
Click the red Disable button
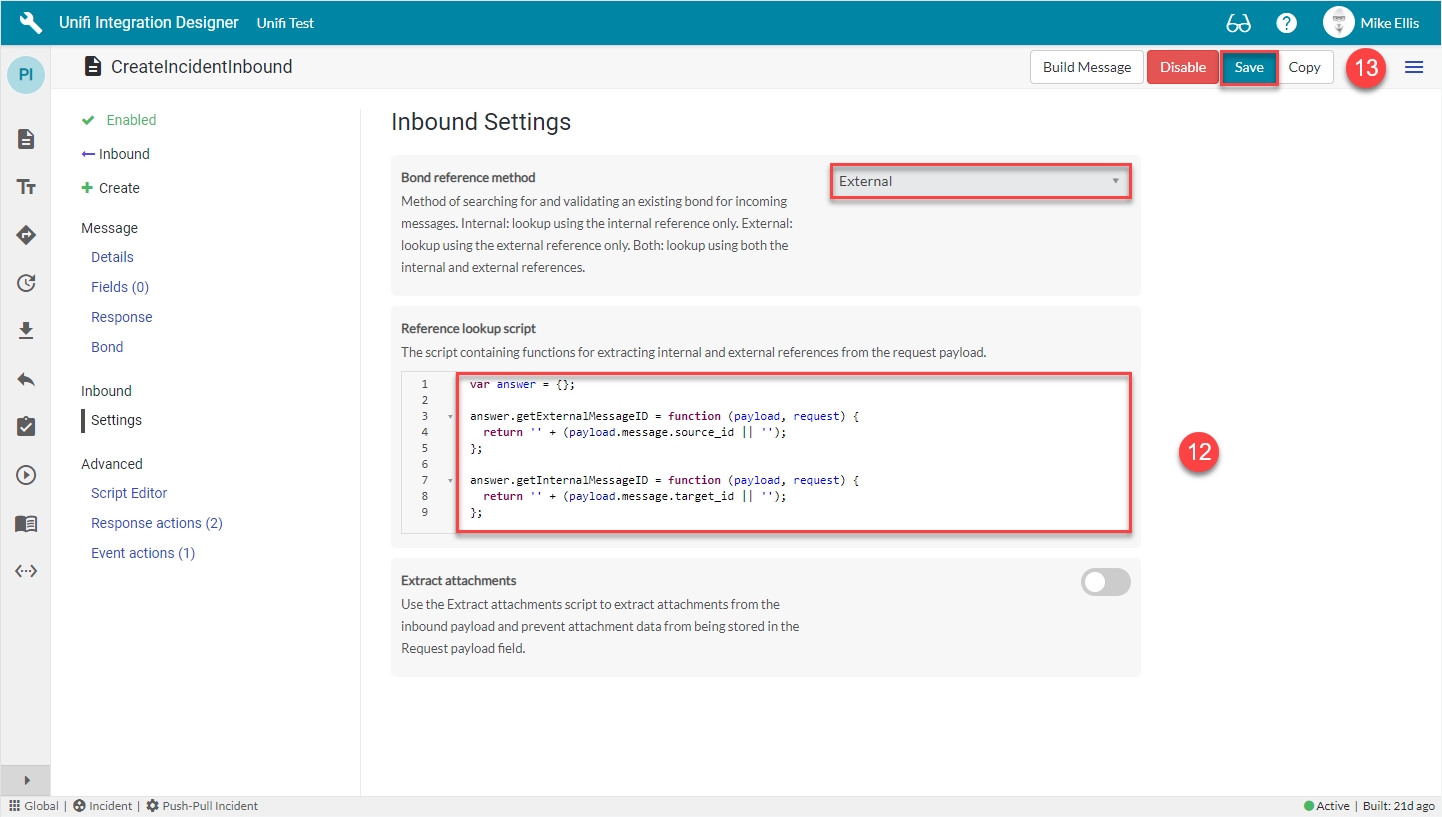[x=1182, y=67]
